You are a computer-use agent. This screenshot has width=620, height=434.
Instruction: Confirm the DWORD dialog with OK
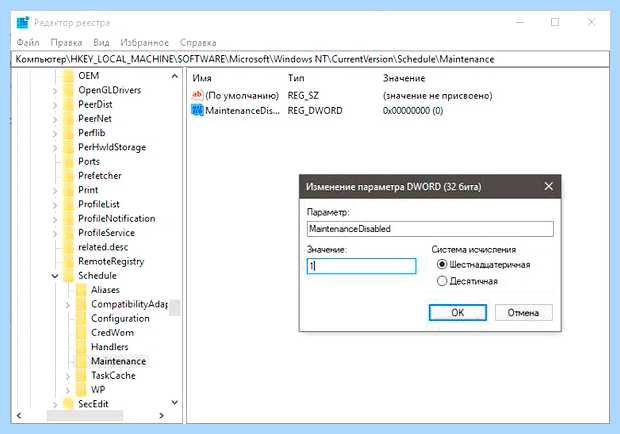click(457, 313)
